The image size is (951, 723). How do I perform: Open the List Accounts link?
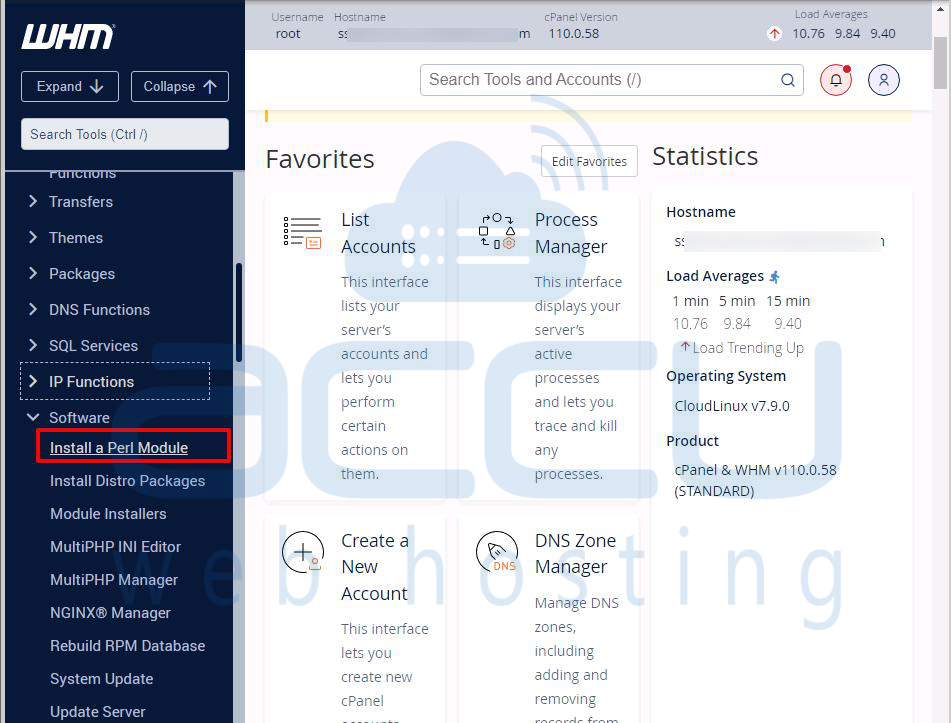378,233
